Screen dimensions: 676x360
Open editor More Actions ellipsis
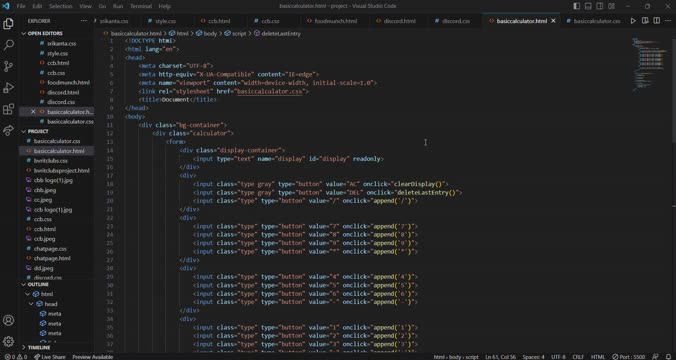[668, 21]
